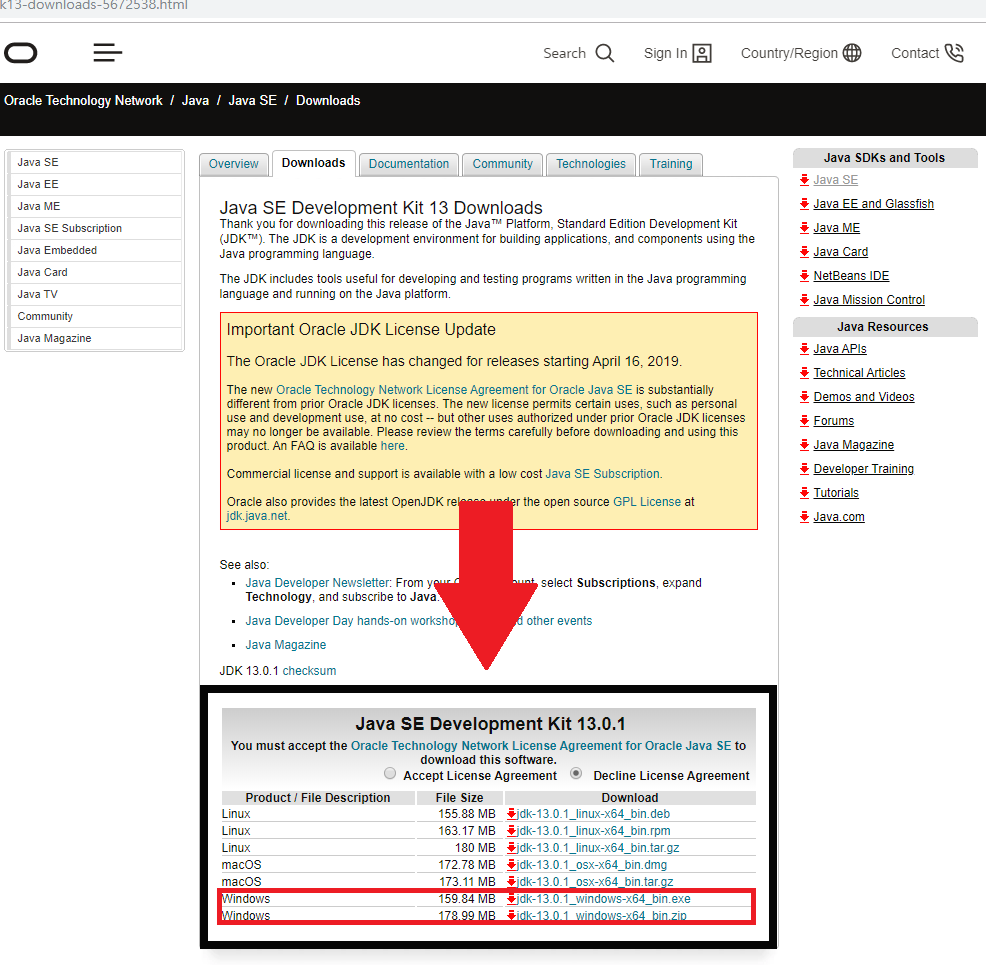Click red download icon for linux-x64_bin.rpm
The image size is (986, 965).
(x=511, y=831)
